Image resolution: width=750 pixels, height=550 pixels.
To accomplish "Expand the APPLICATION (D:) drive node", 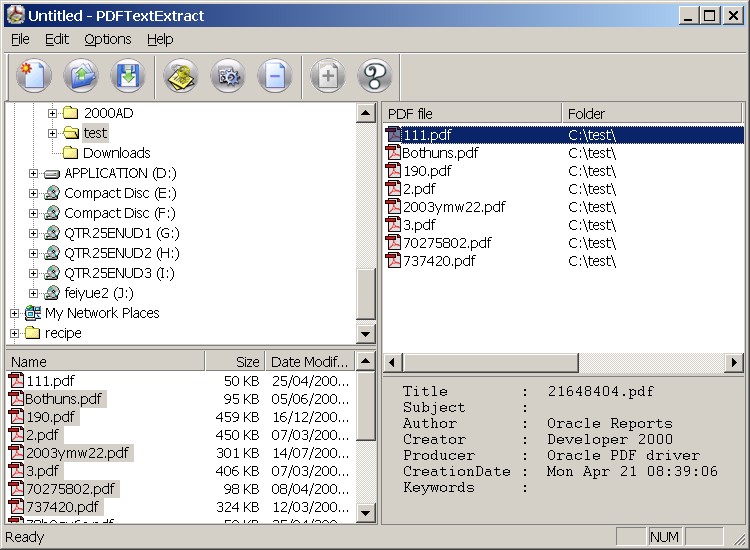I will (33, 173).
